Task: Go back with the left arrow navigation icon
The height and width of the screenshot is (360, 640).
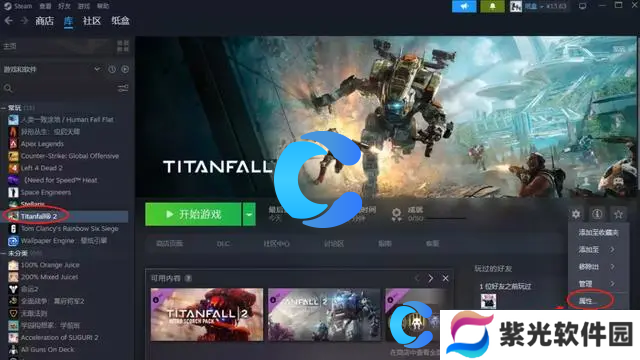Action: point(9,21)
